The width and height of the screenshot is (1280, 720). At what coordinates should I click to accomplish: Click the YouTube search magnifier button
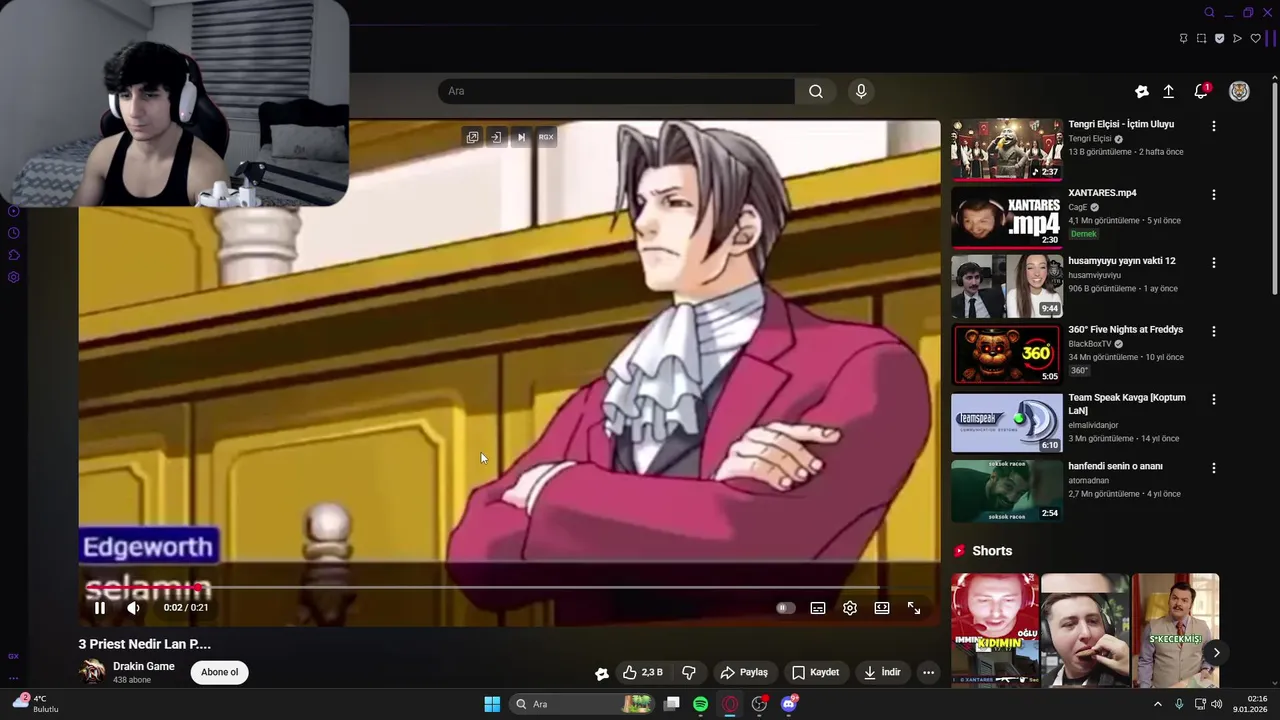(x=816, y=91)
